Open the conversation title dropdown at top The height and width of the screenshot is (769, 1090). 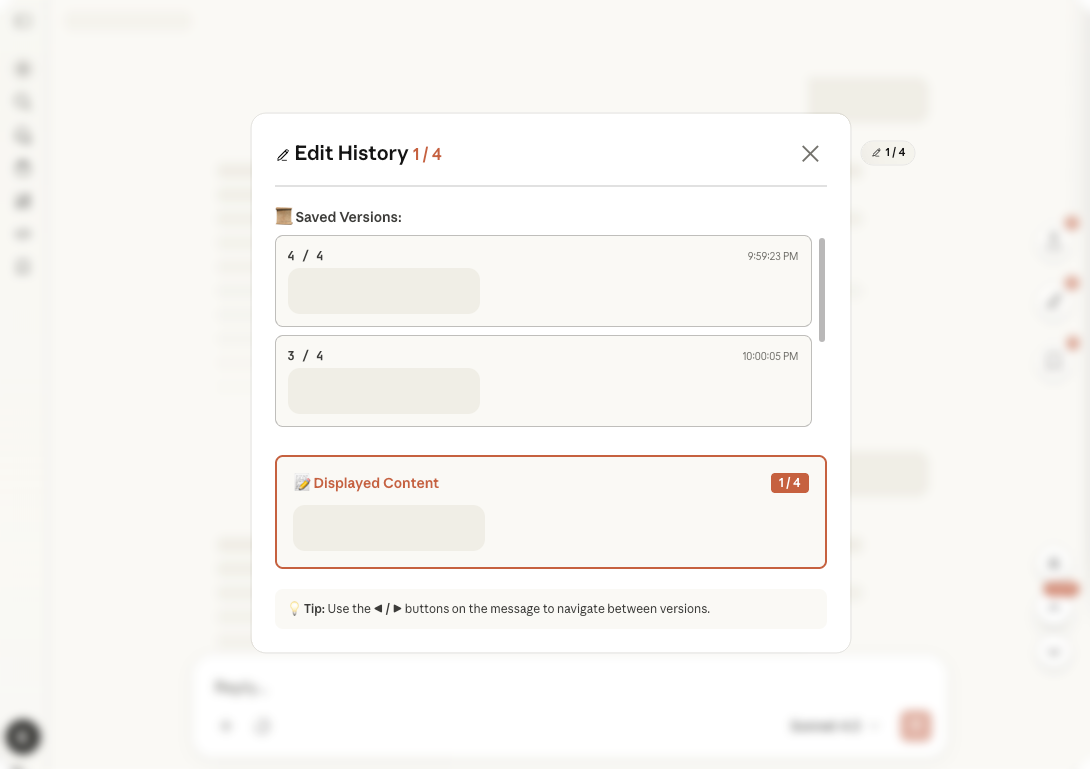click(128, 21)
